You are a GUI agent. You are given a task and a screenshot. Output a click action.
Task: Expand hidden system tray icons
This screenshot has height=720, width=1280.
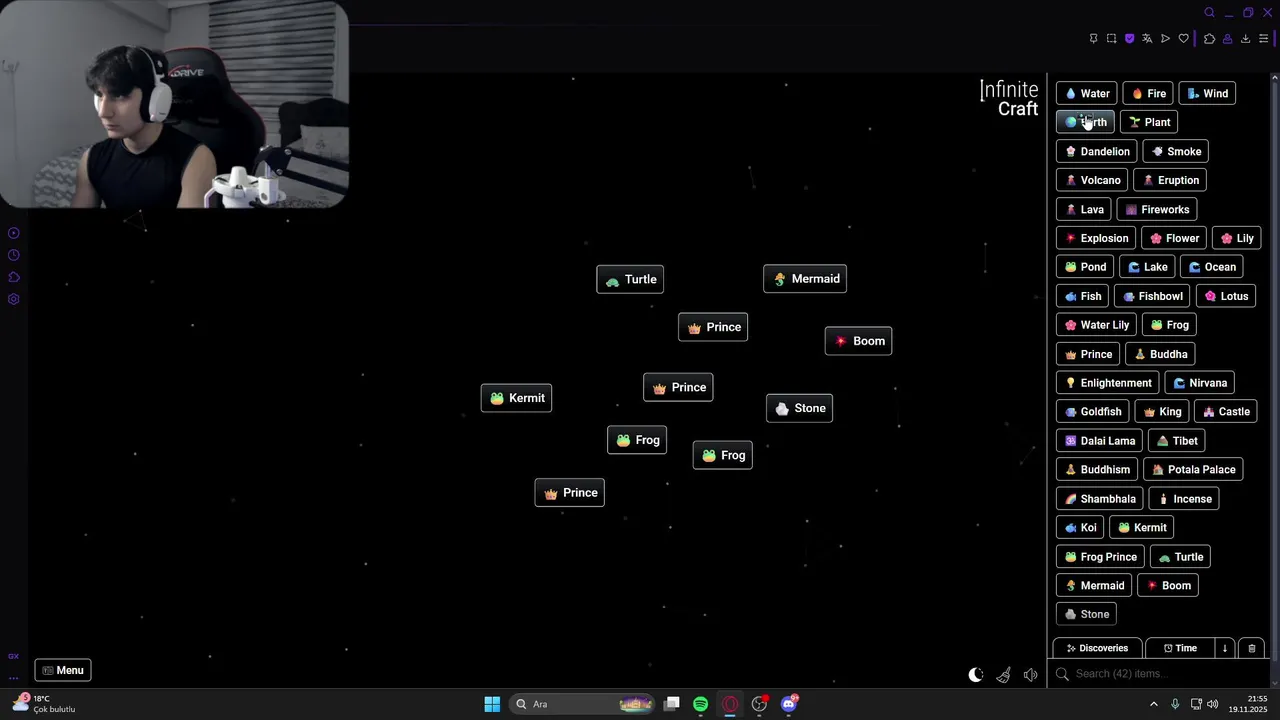tap(1153, 704)
